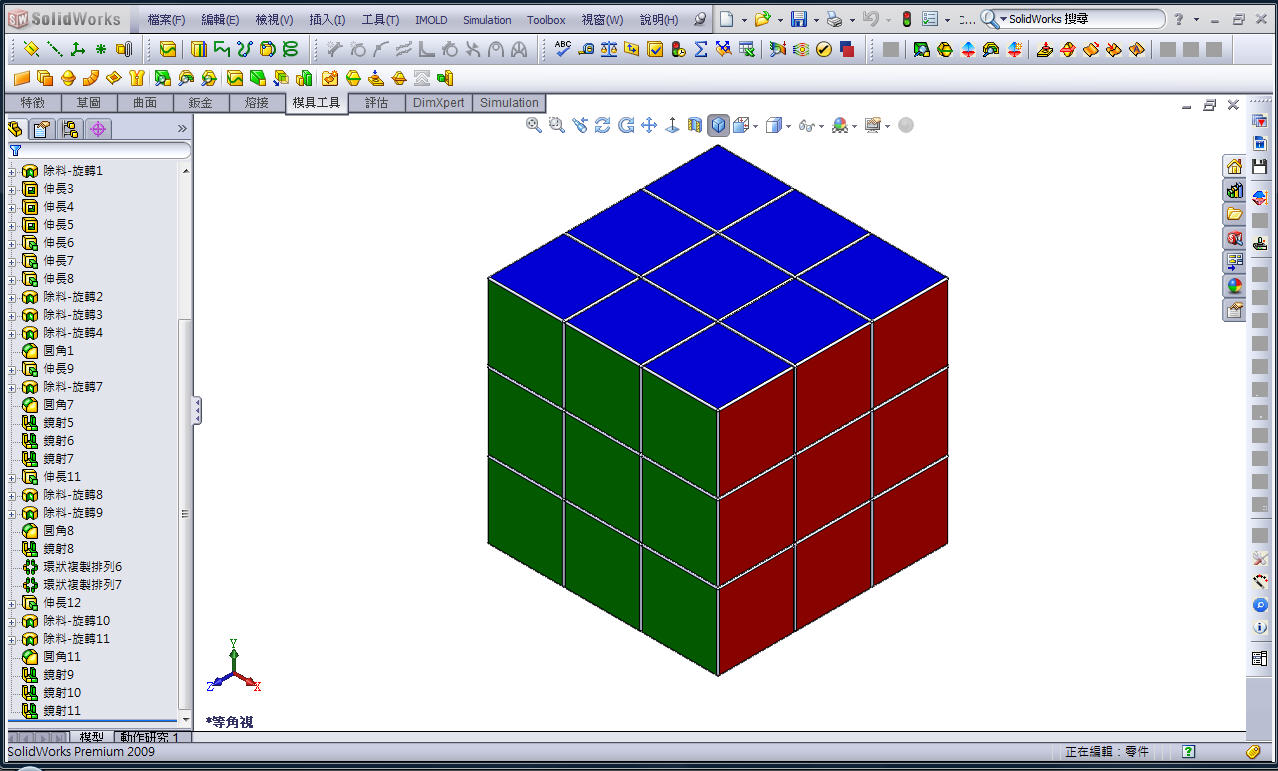Click the PropertyManager tab icon
Screen dimensions: 1278x771
[x=41, y=128]
